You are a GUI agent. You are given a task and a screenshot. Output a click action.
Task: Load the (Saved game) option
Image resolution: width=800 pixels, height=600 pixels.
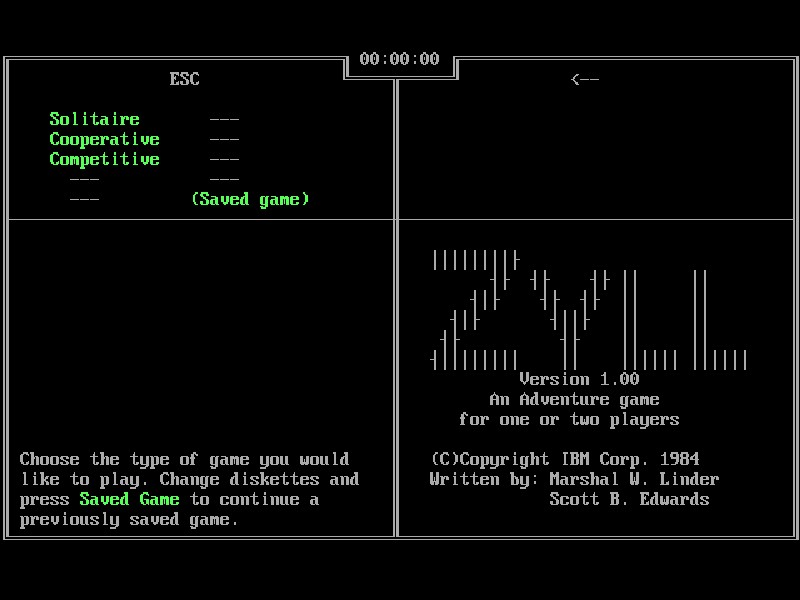point(250,199)
